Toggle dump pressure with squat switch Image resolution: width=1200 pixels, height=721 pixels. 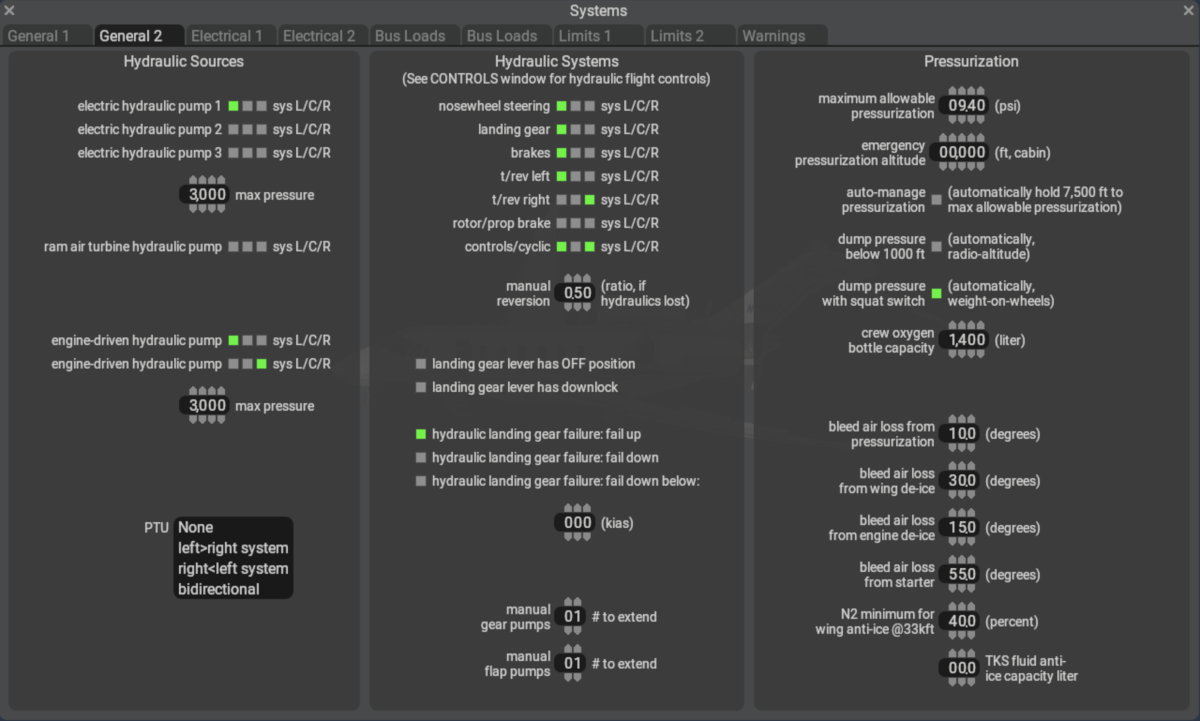tap(936, 294)
